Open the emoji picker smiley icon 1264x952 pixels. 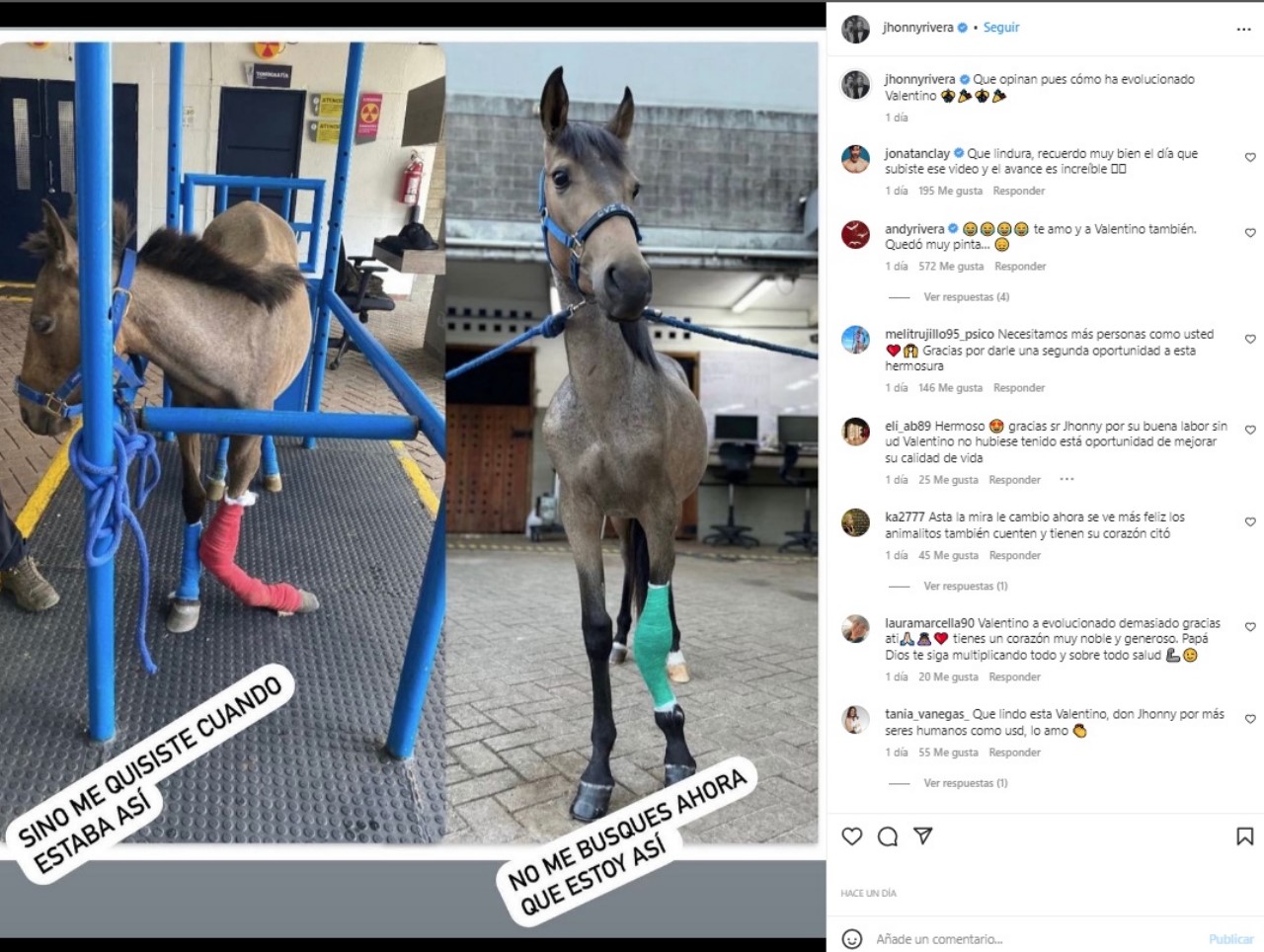tap(852, 939)
